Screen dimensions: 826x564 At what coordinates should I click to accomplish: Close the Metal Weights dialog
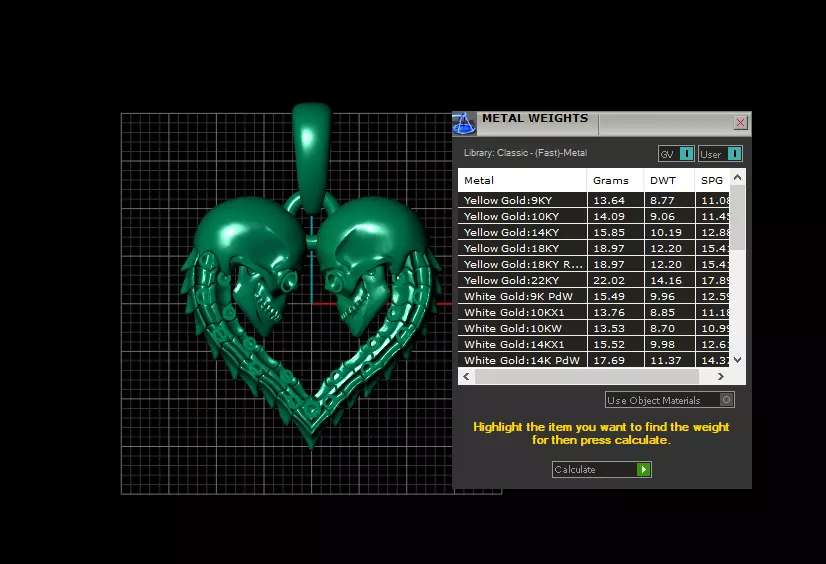(740, 123)
